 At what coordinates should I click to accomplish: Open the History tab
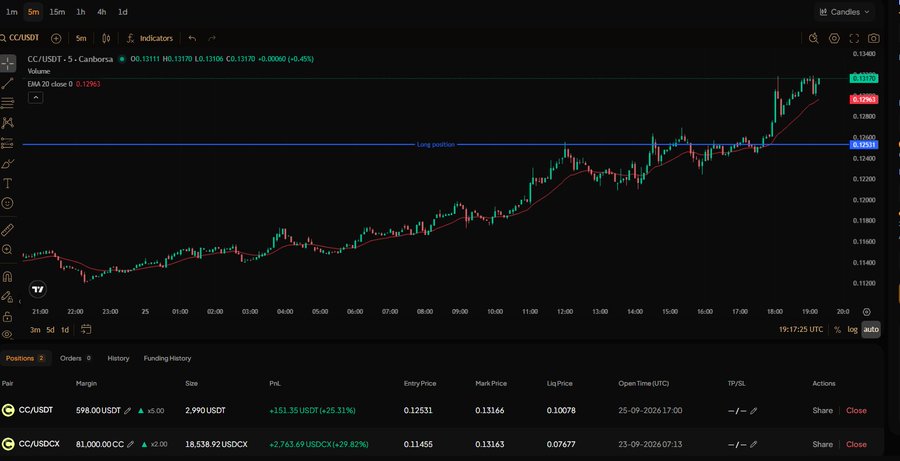(118, 358)
